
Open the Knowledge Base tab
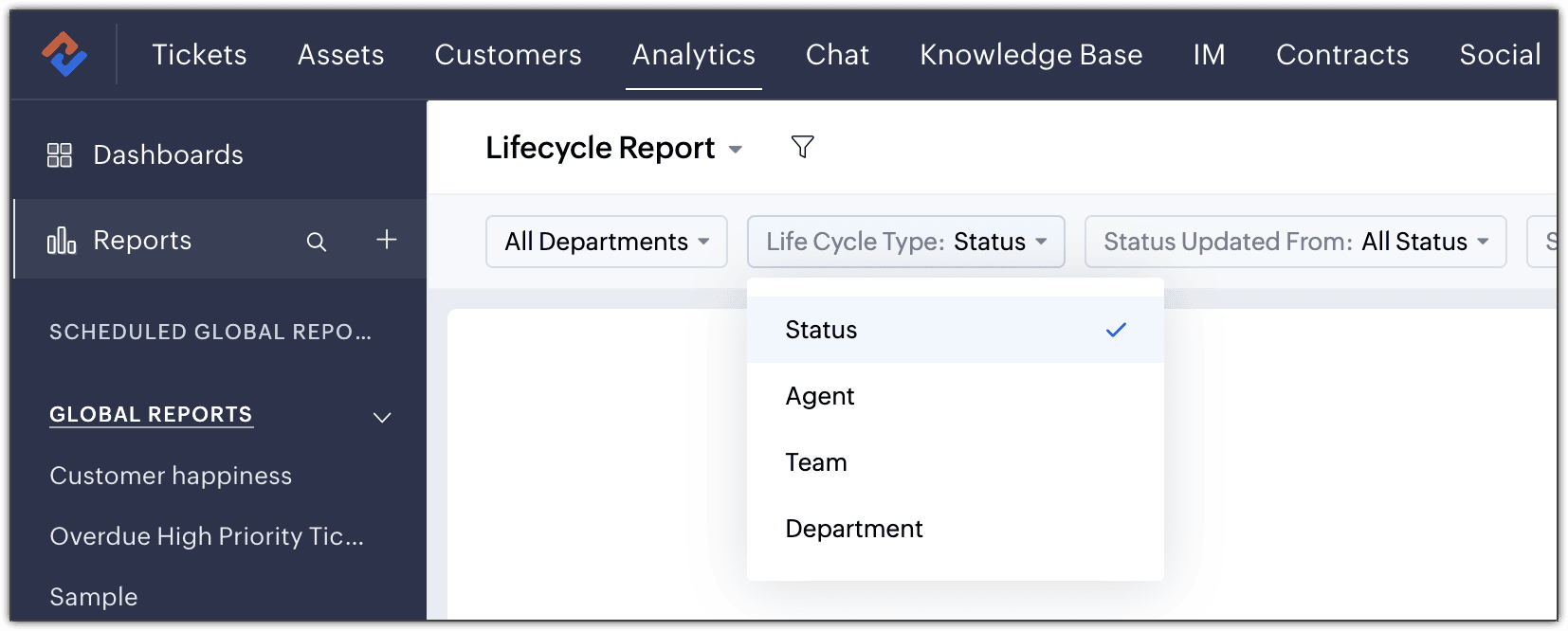pos(1030,55)
